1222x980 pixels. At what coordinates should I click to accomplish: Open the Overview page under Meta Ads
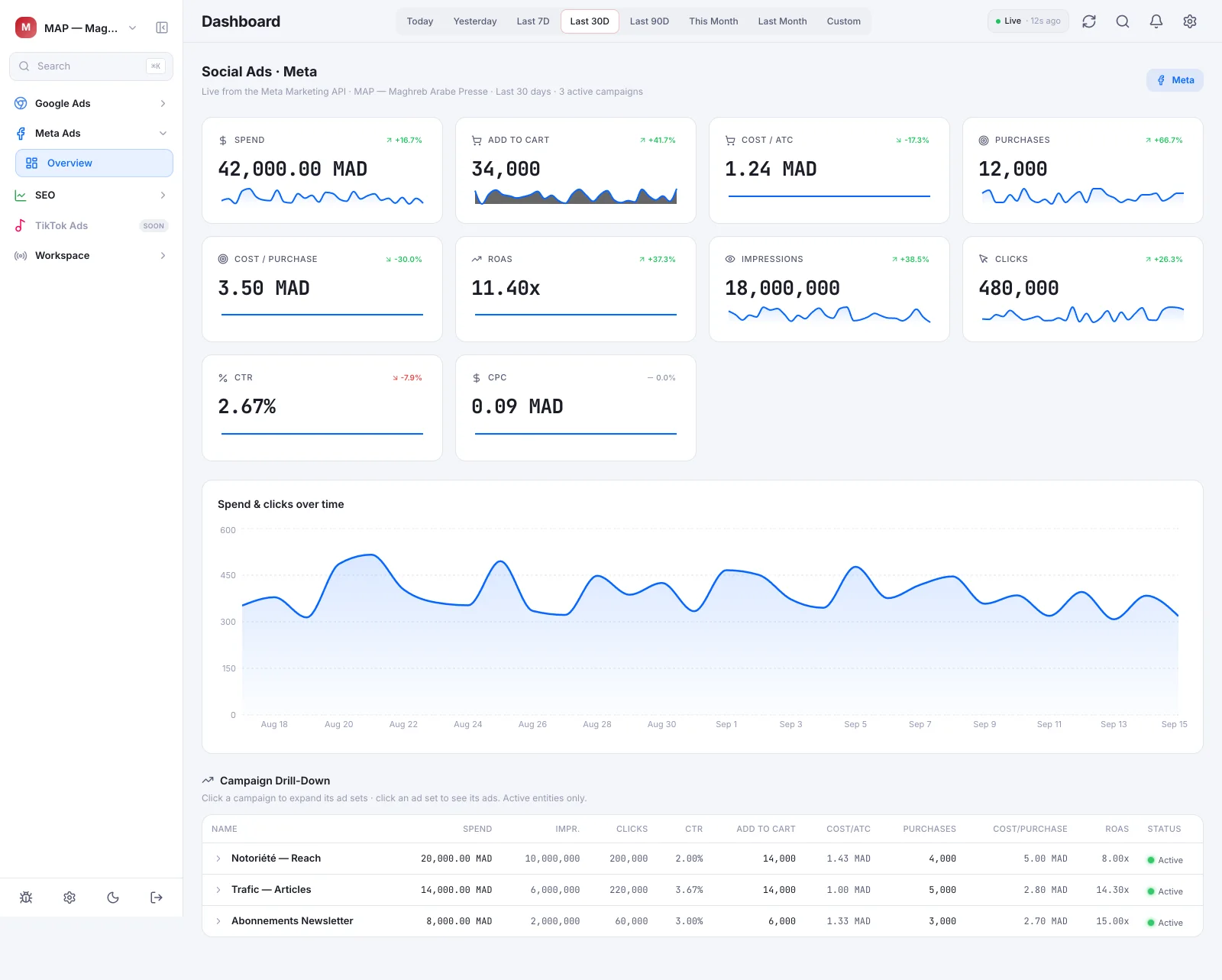coord(94,163)
